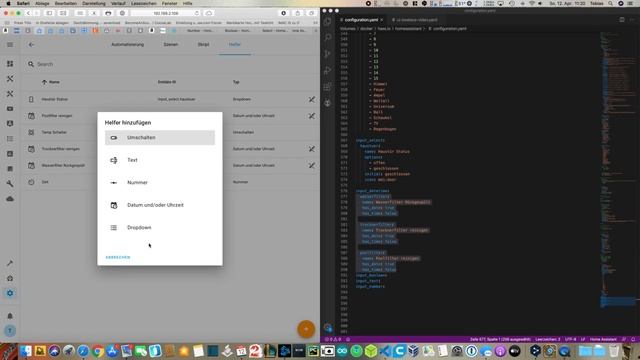
Task: Click calendar-clock icon beside Datum und/oder Uhrzeit
Action: (x=113, y=205)
